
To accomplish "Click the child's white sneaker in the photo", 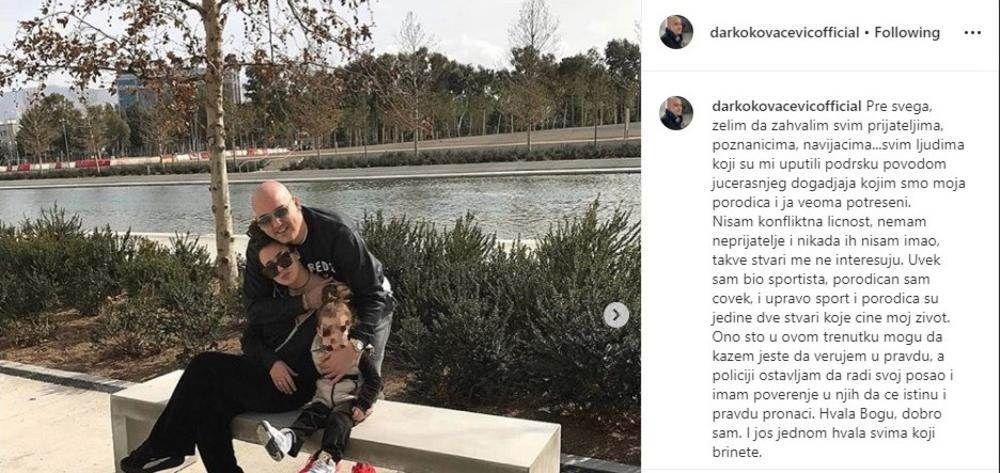I will pyautogui.click(x=275, y=440).
